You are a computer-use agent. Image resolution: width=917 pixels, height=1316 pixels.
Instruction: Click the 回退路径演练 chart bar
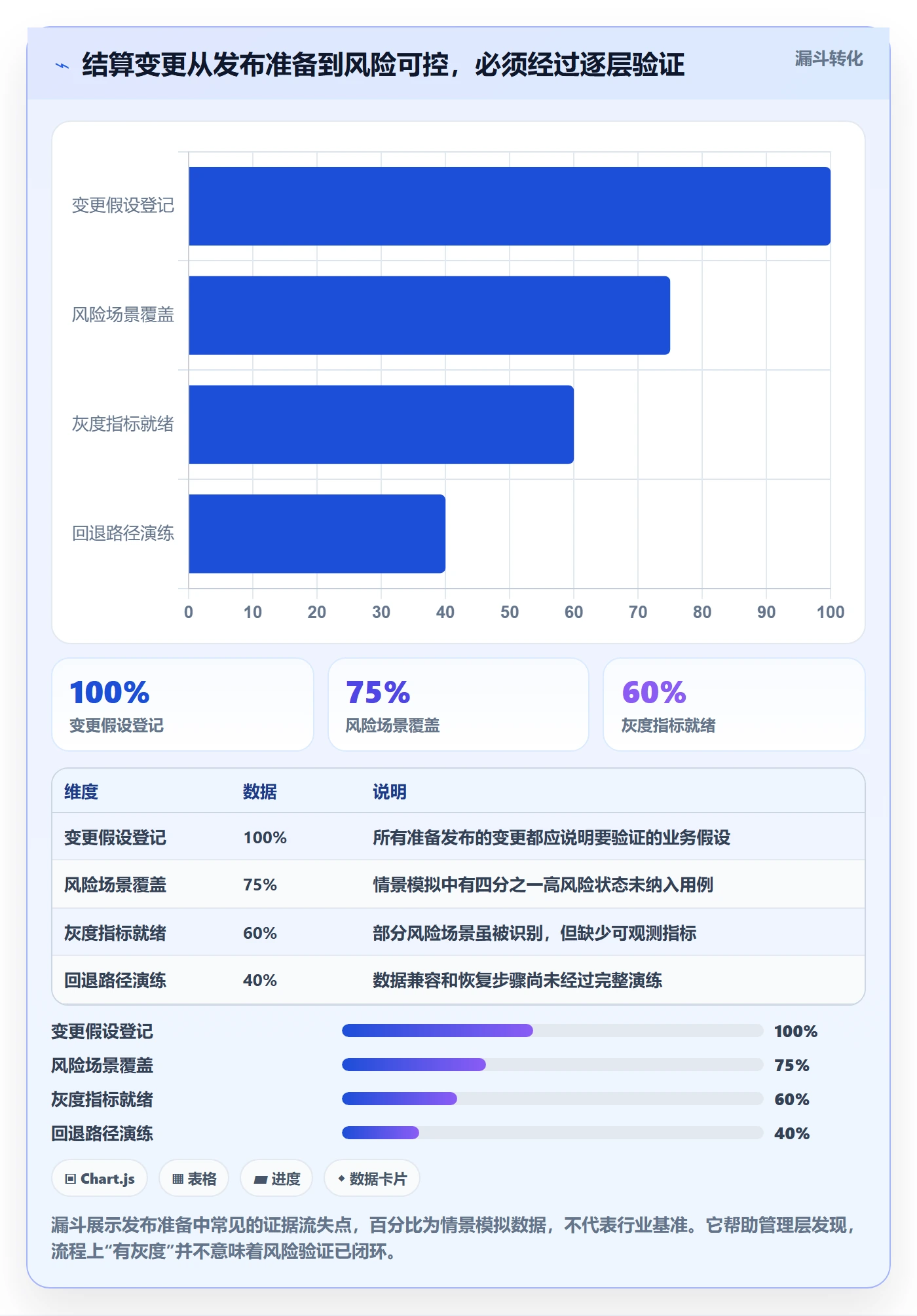317,534
